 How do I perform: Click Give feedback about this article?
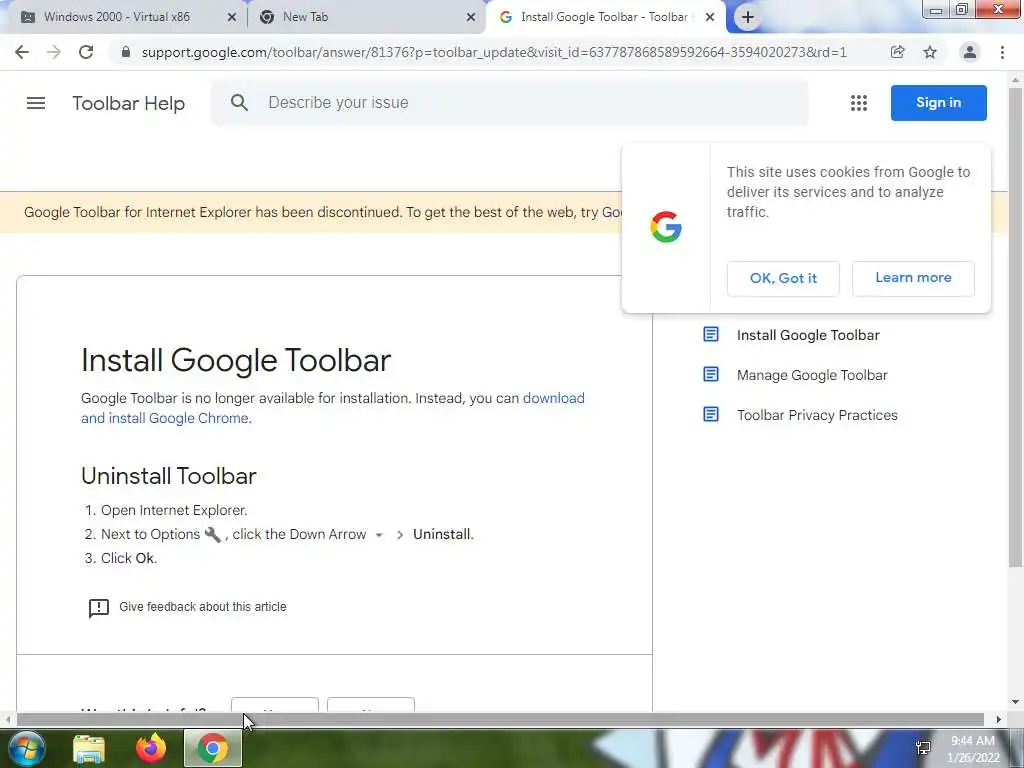(202, 607)
